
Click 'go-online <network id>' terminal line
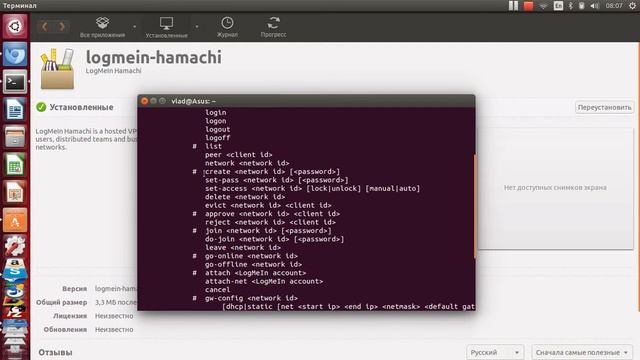251,256
